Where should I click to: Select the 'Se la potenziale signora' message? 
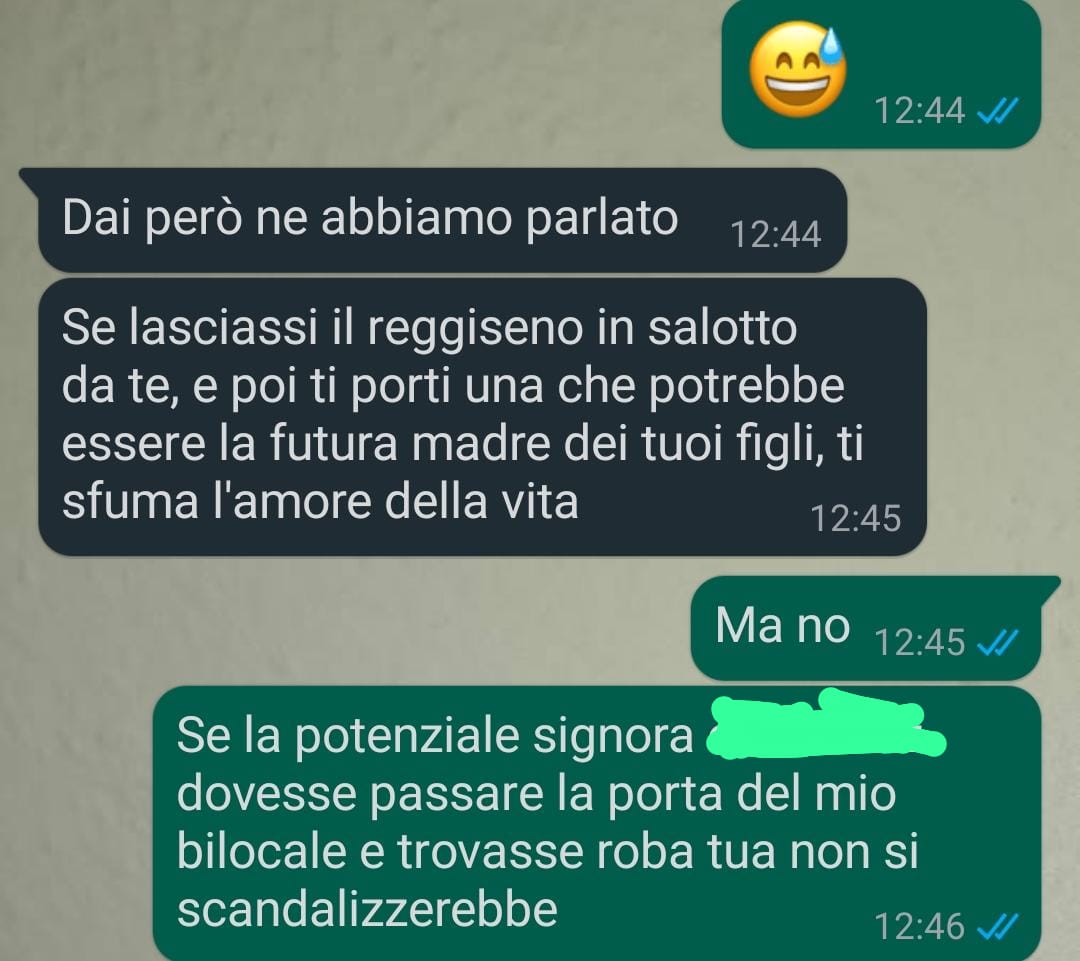click(596, 823)
